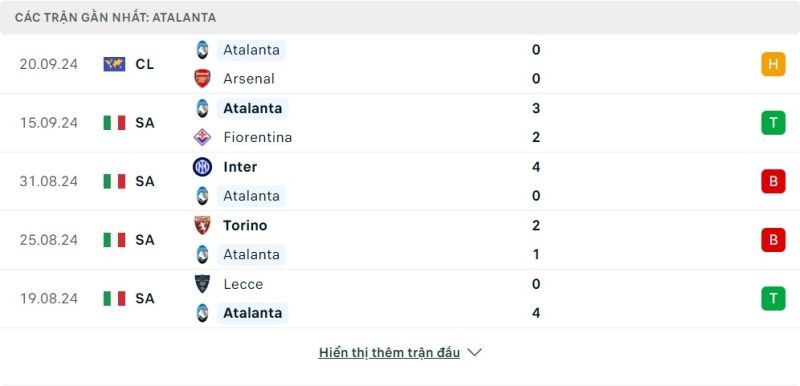Viewport: 800px width, 386px height.
Task: Open the Torino team name link
Action: (245, 225)
